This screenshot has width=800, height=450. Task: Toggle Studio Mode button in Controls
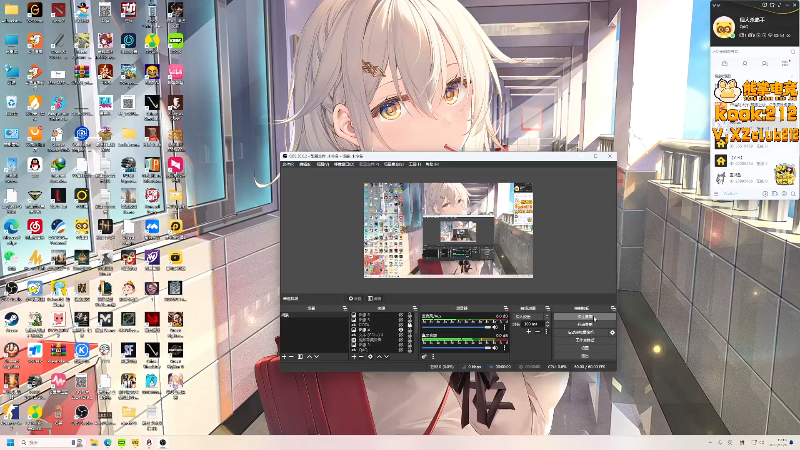585,340
